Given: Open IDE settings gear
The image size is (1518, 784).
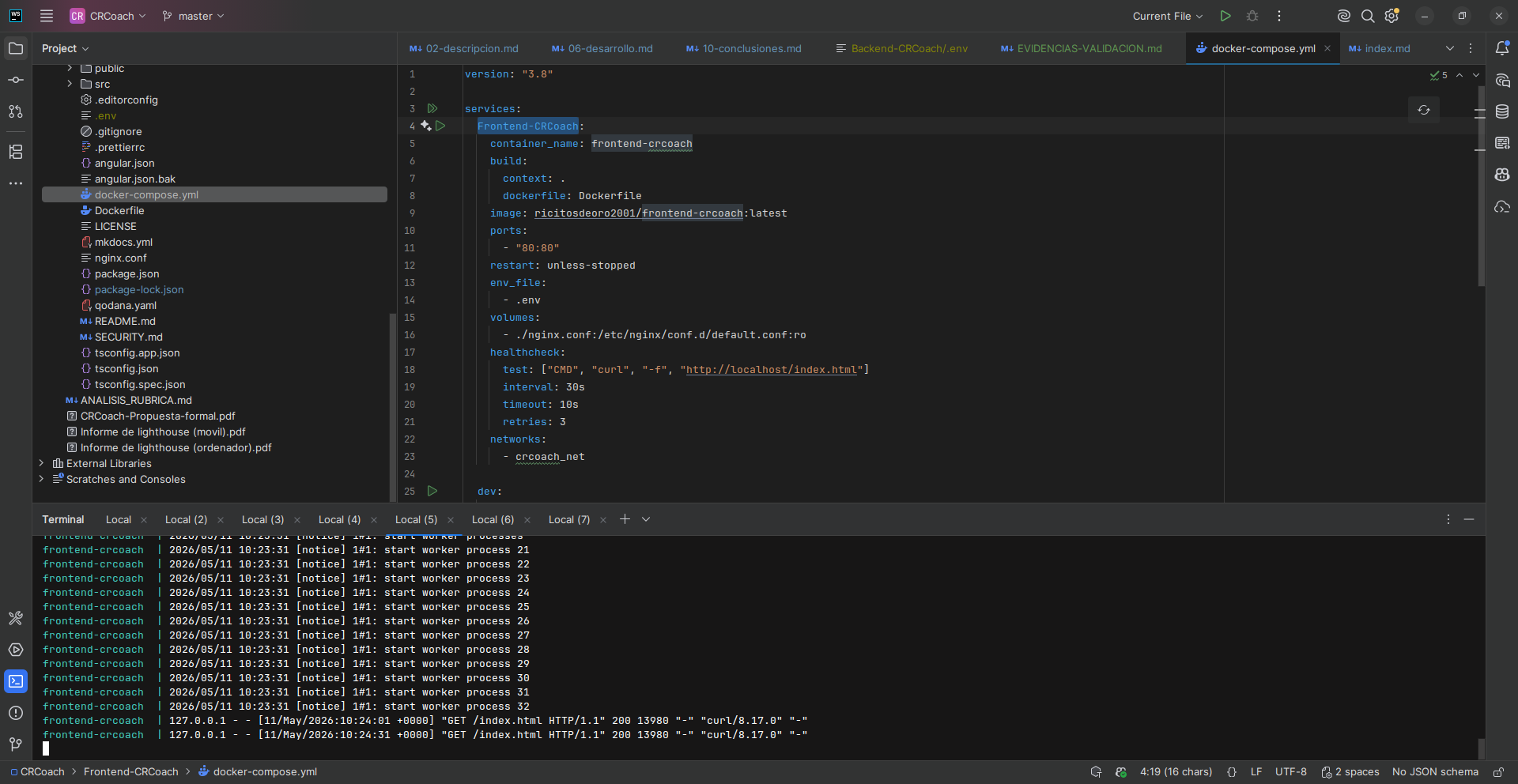Looking at the screenshot, I should pos(1392,16).
